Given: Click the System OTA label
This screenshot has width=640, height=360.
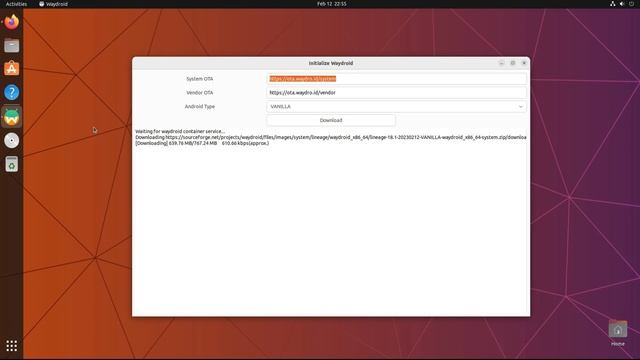Looking at the screenshot, I should pos(200,79).
